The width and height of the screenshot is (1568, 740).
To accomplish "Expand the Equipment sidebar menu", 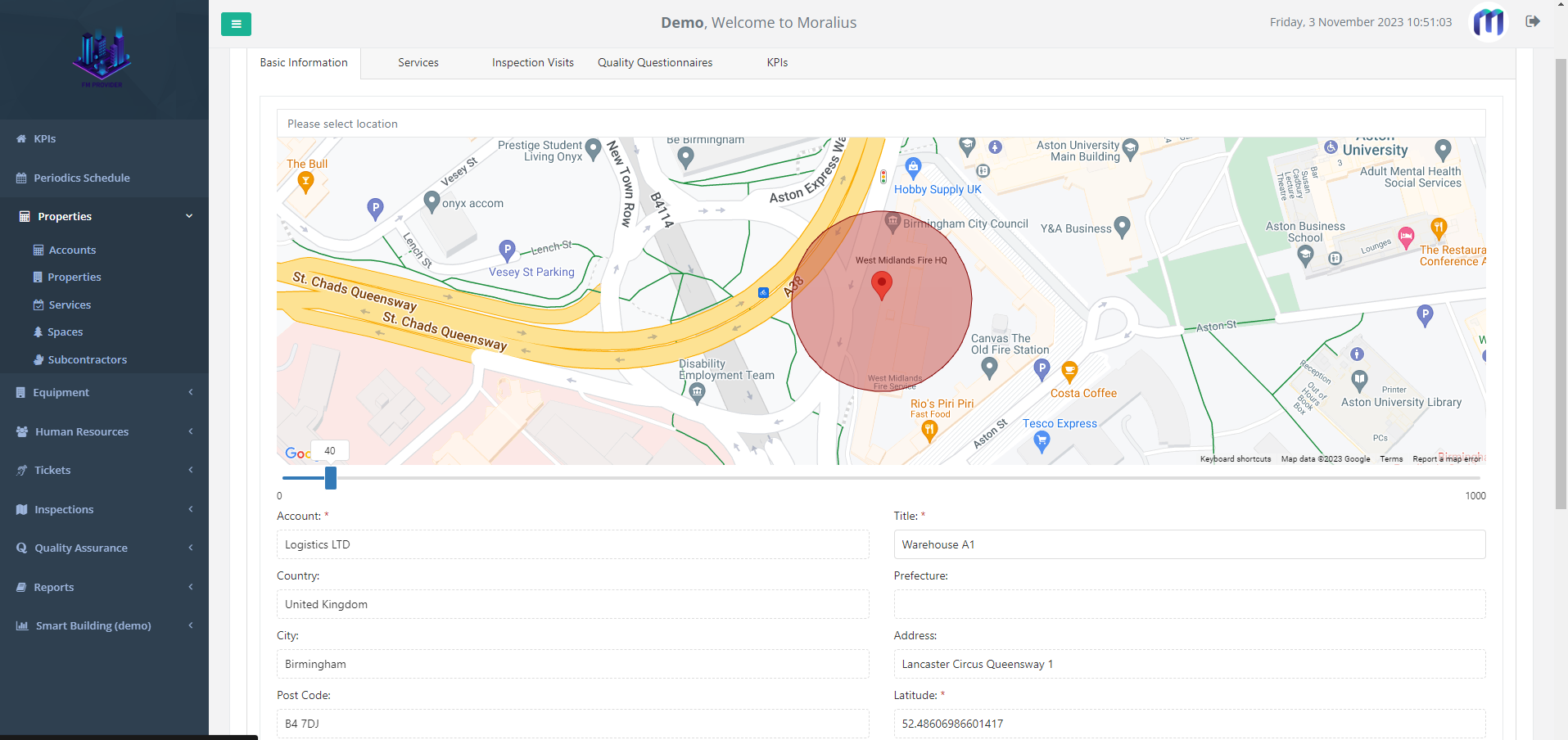I will (x=191, y=392).
